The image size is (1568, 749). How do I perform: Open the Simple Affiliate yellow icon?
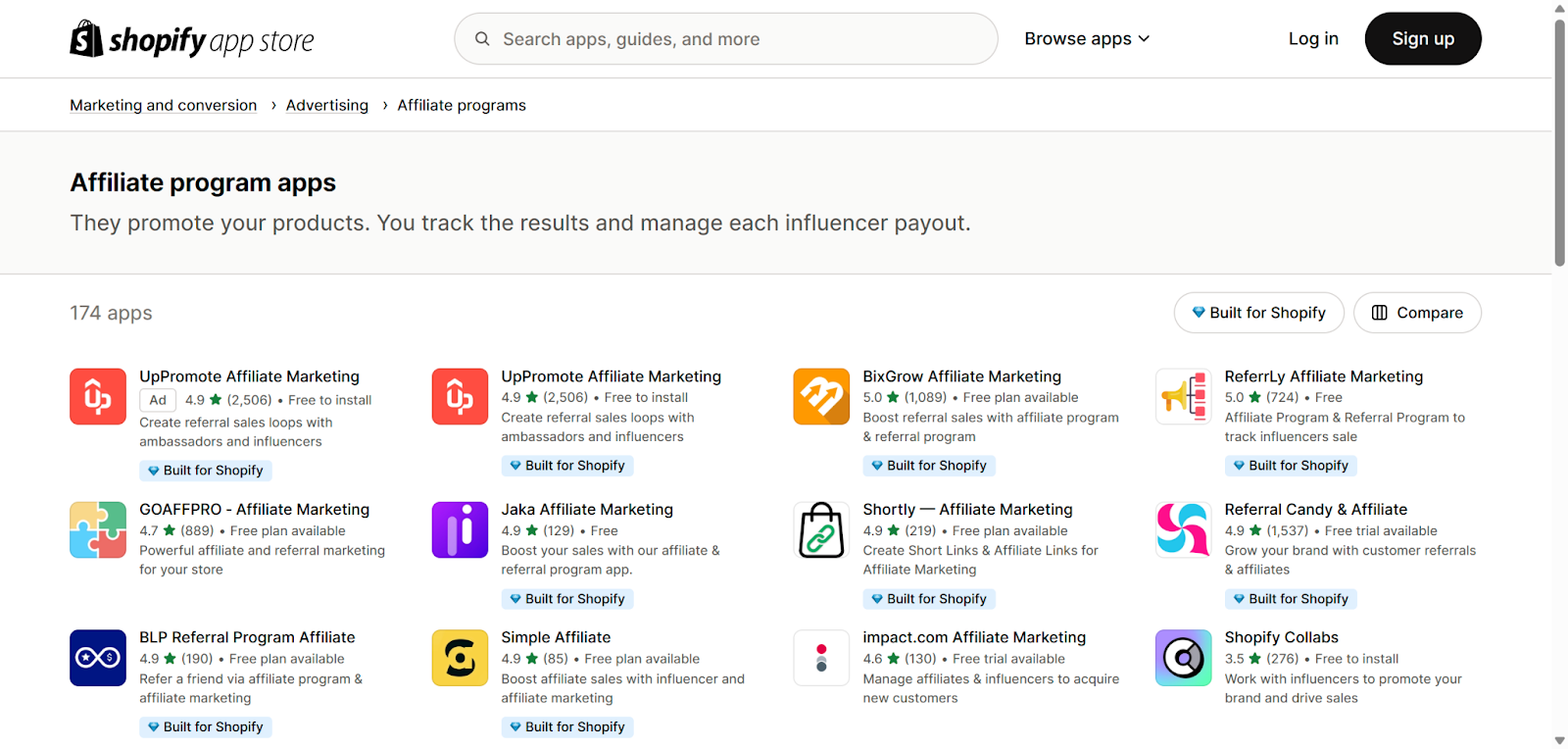[x=460, y=658]
